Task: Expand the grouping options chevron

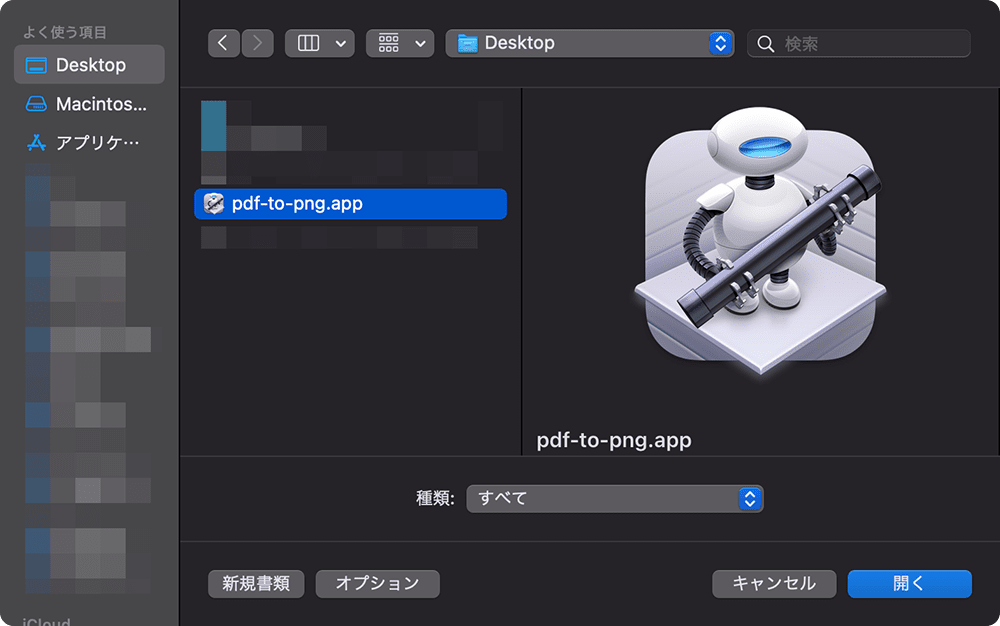Action: [420, 43]
